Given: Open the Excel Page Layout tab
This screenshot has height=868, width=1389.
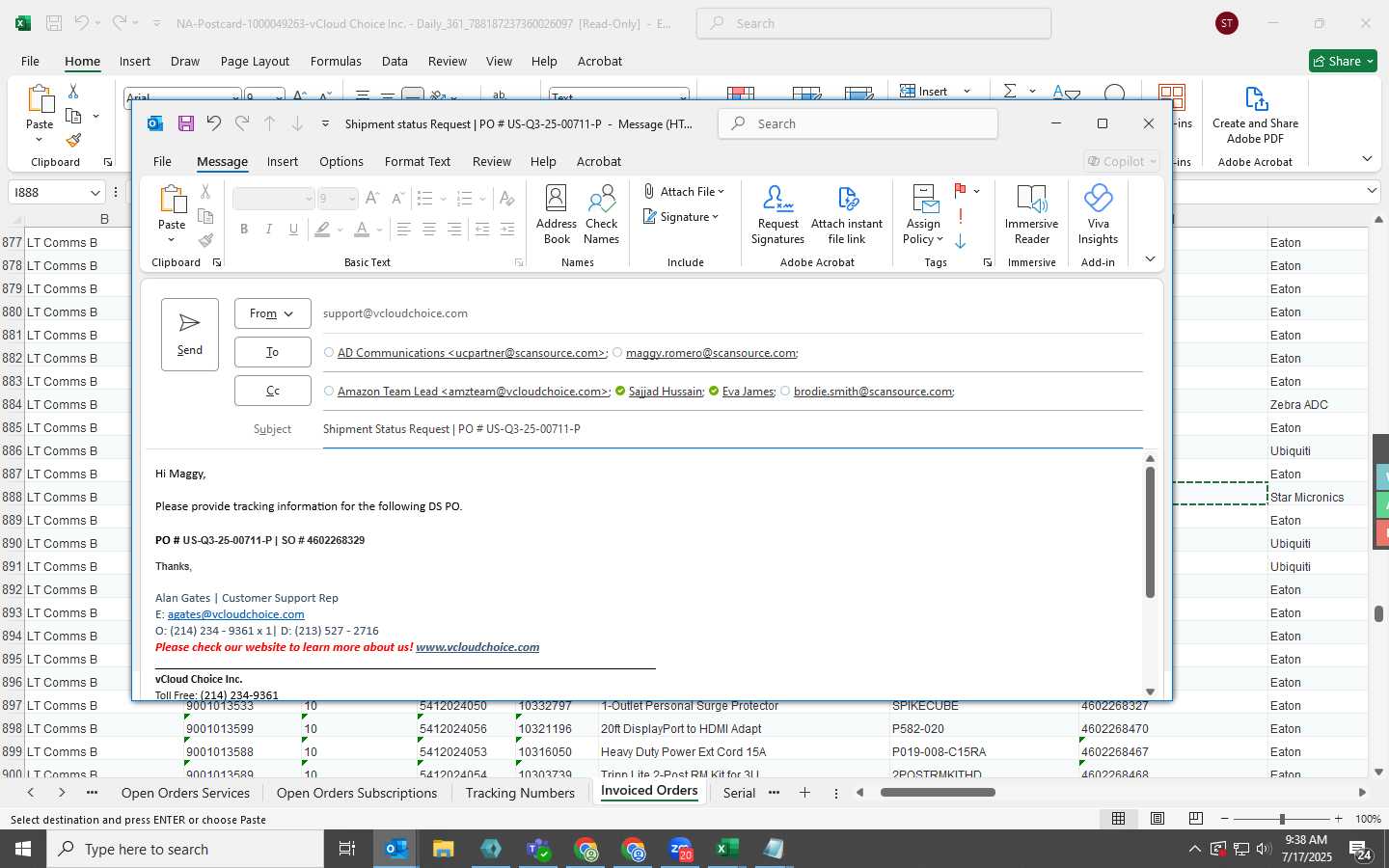Looking at the screenshot, I should (x=255, y=61).
